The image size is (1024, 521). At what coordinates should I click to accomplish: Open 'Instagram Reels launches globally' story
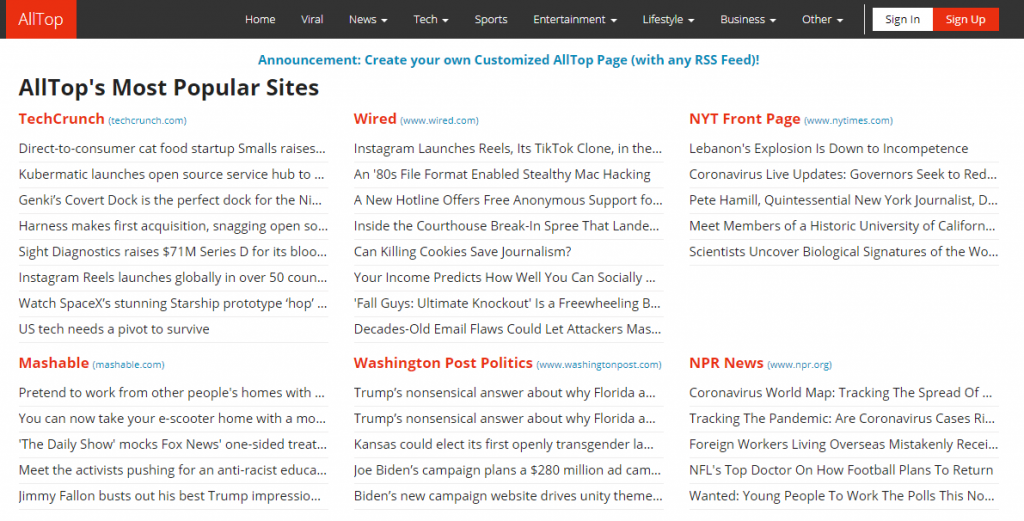click(172, 277)
